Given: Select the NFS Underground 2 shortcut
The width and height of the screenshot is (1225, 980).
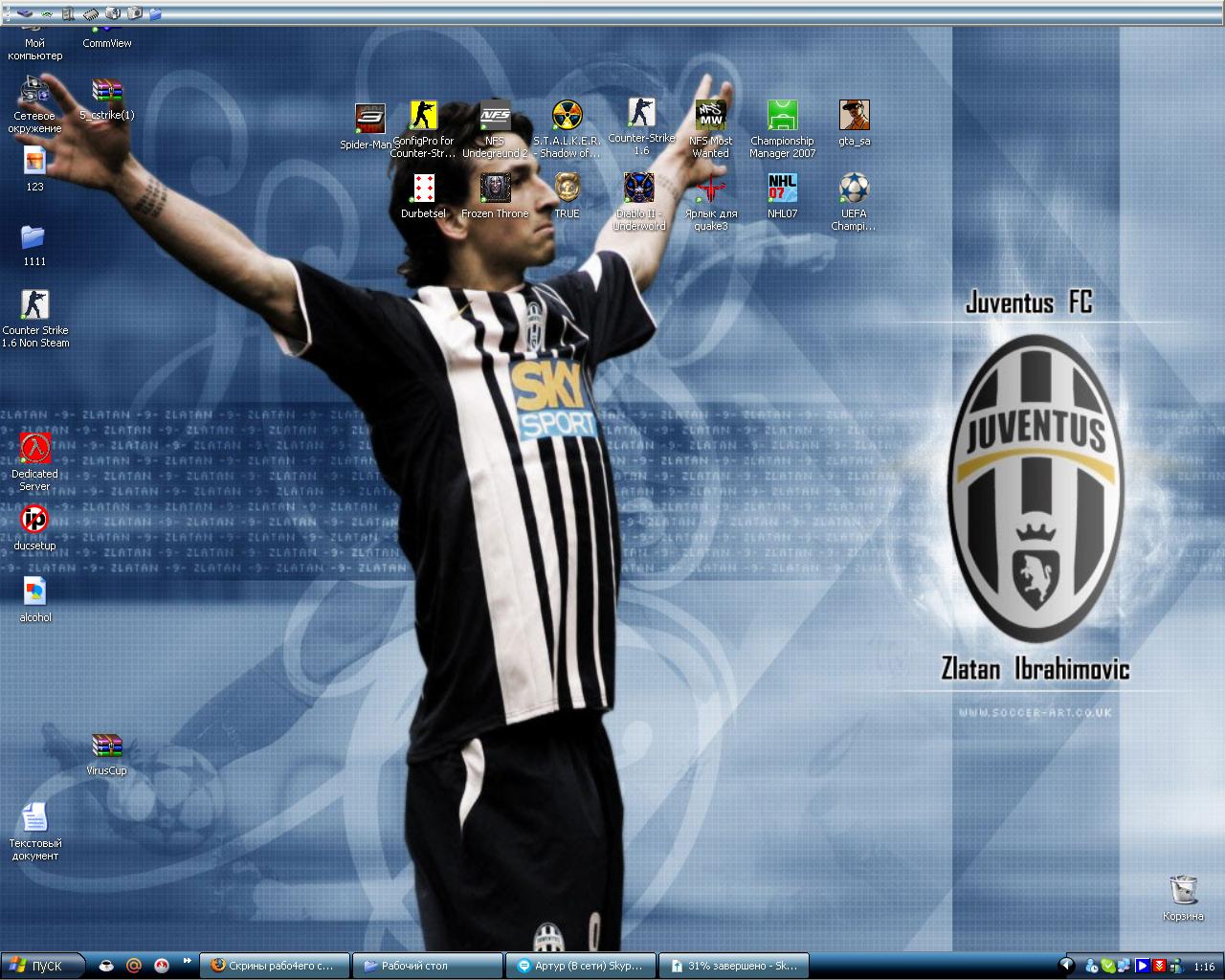Looking at the screenshot, I should 495,129.
